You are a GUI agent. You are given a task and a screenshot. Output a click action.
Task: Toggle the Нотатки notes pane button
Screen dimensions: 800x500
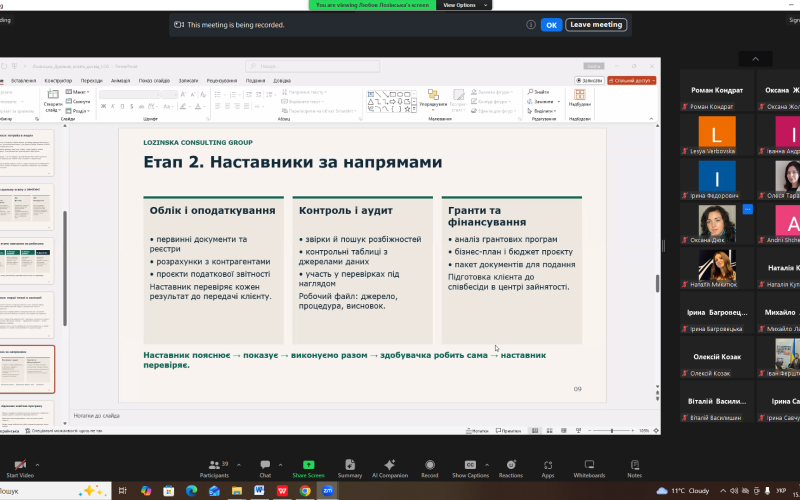click(477, 431)
